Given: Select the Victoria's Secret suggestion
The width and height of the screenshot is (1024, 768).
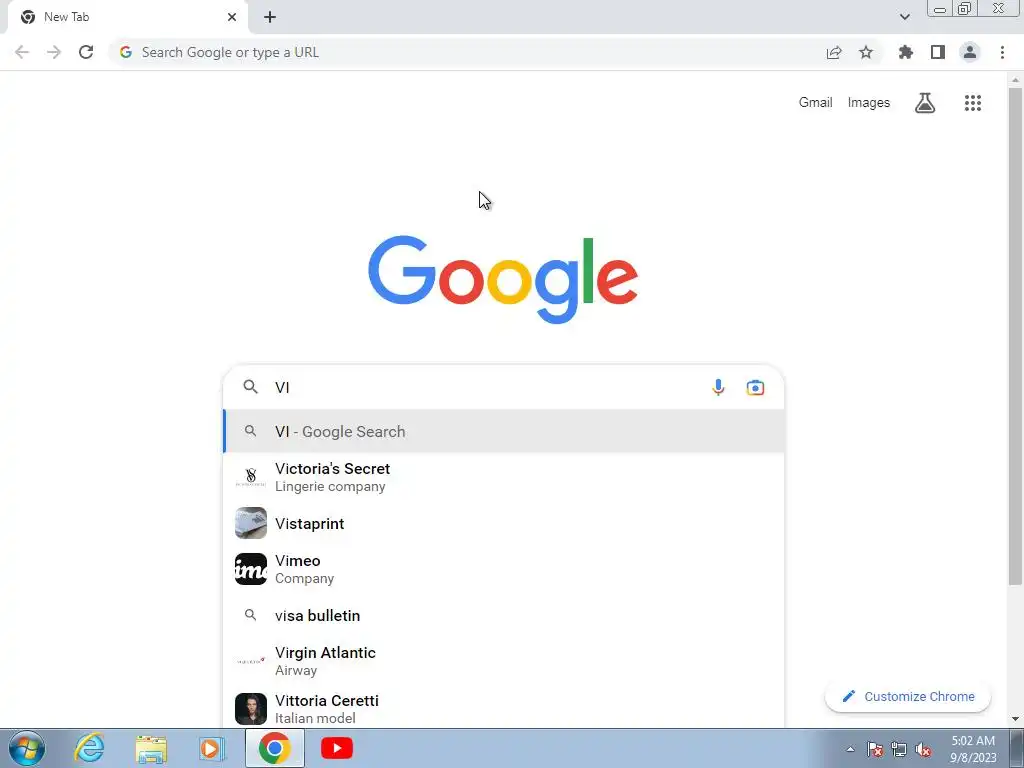Looking at the screenshot, I should click(504, 477).
